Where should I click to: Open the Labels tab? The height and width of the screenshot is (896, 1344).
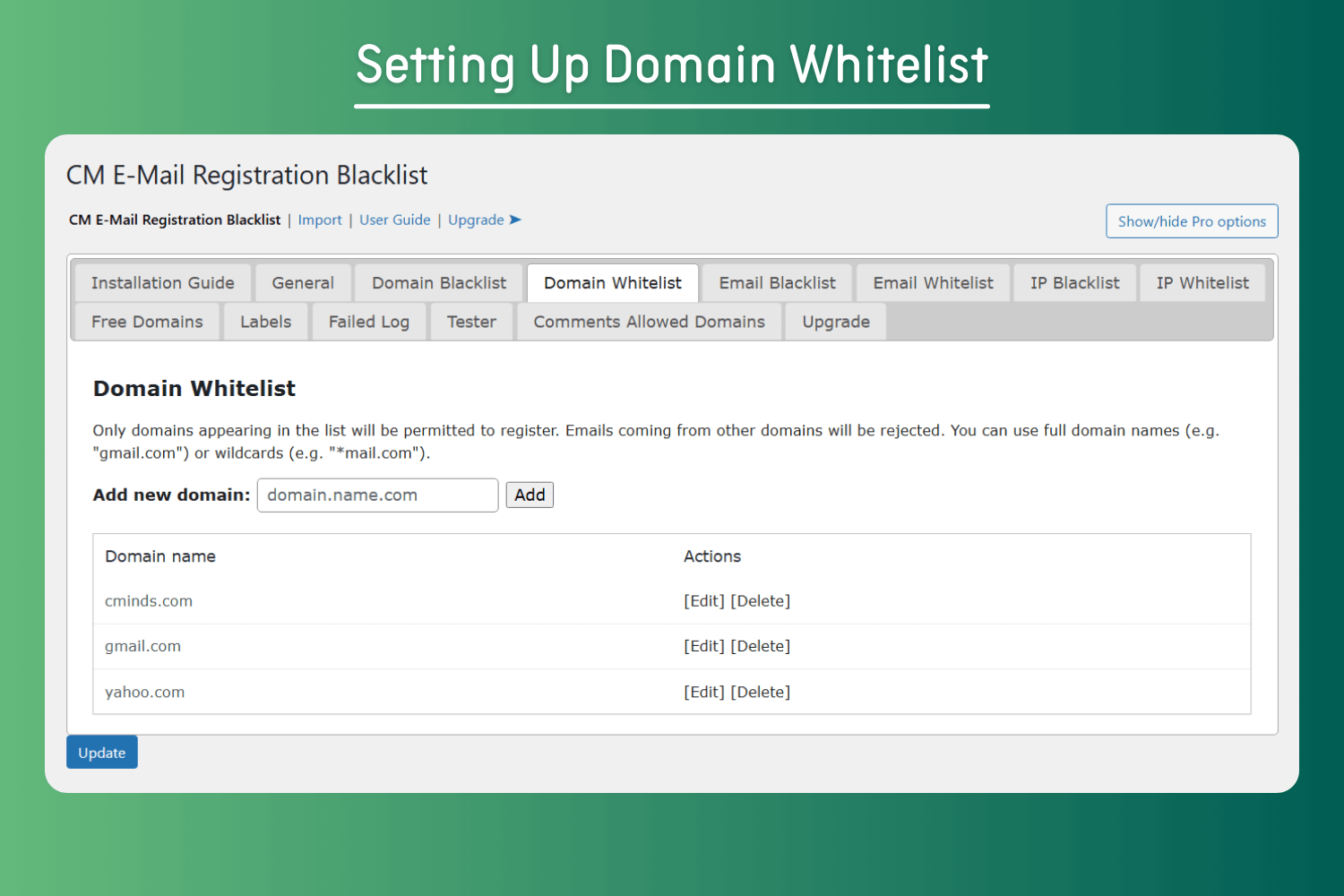[266, 322]
